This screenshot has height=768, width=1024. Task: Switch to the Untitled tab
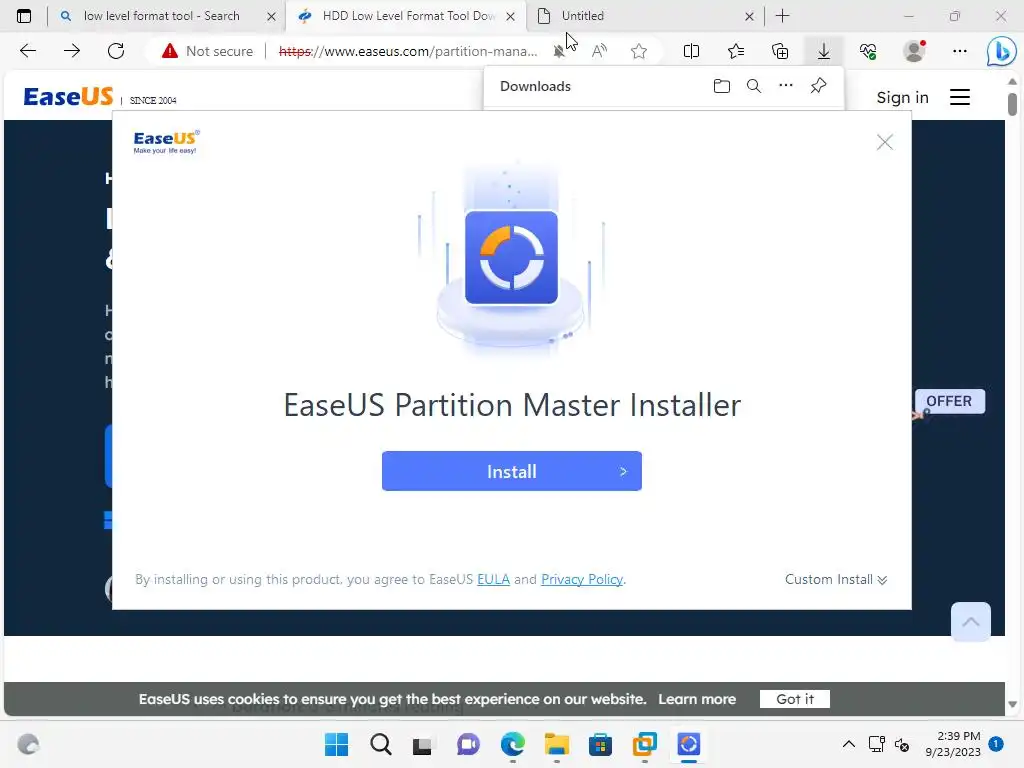[583, 16]
